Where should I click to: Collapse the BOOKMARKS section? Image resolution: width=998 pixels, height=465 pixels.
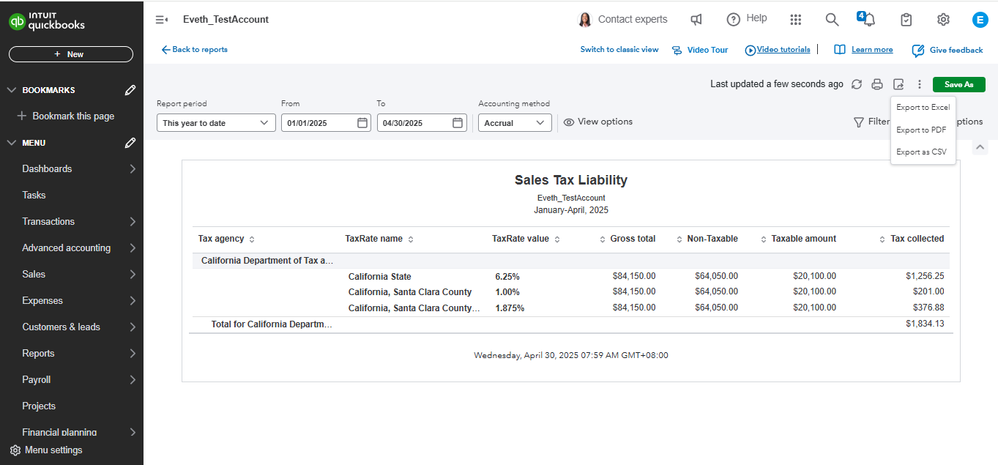coord(11,90)
